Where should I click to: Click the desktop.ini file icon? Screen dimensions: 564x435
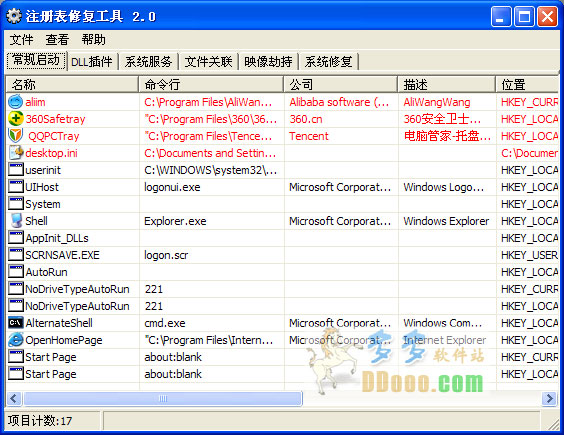16,153
